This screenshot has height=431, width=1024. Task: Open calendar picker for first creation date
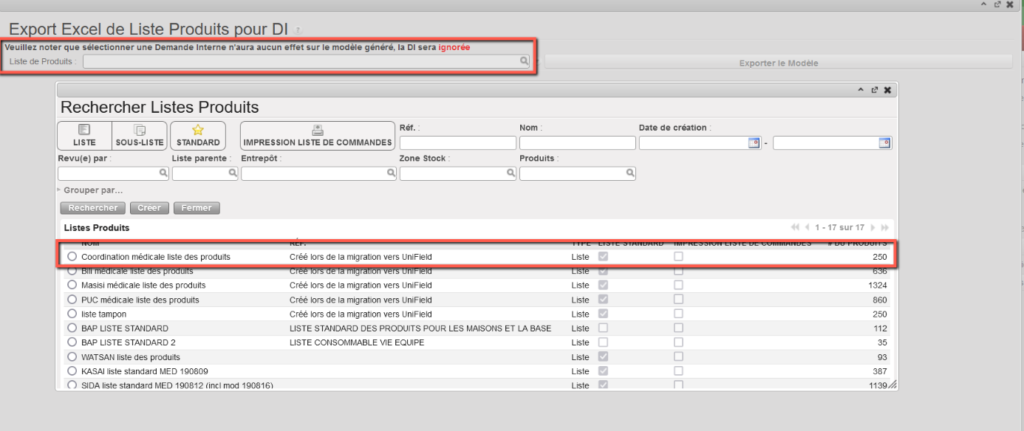point(754,143)
